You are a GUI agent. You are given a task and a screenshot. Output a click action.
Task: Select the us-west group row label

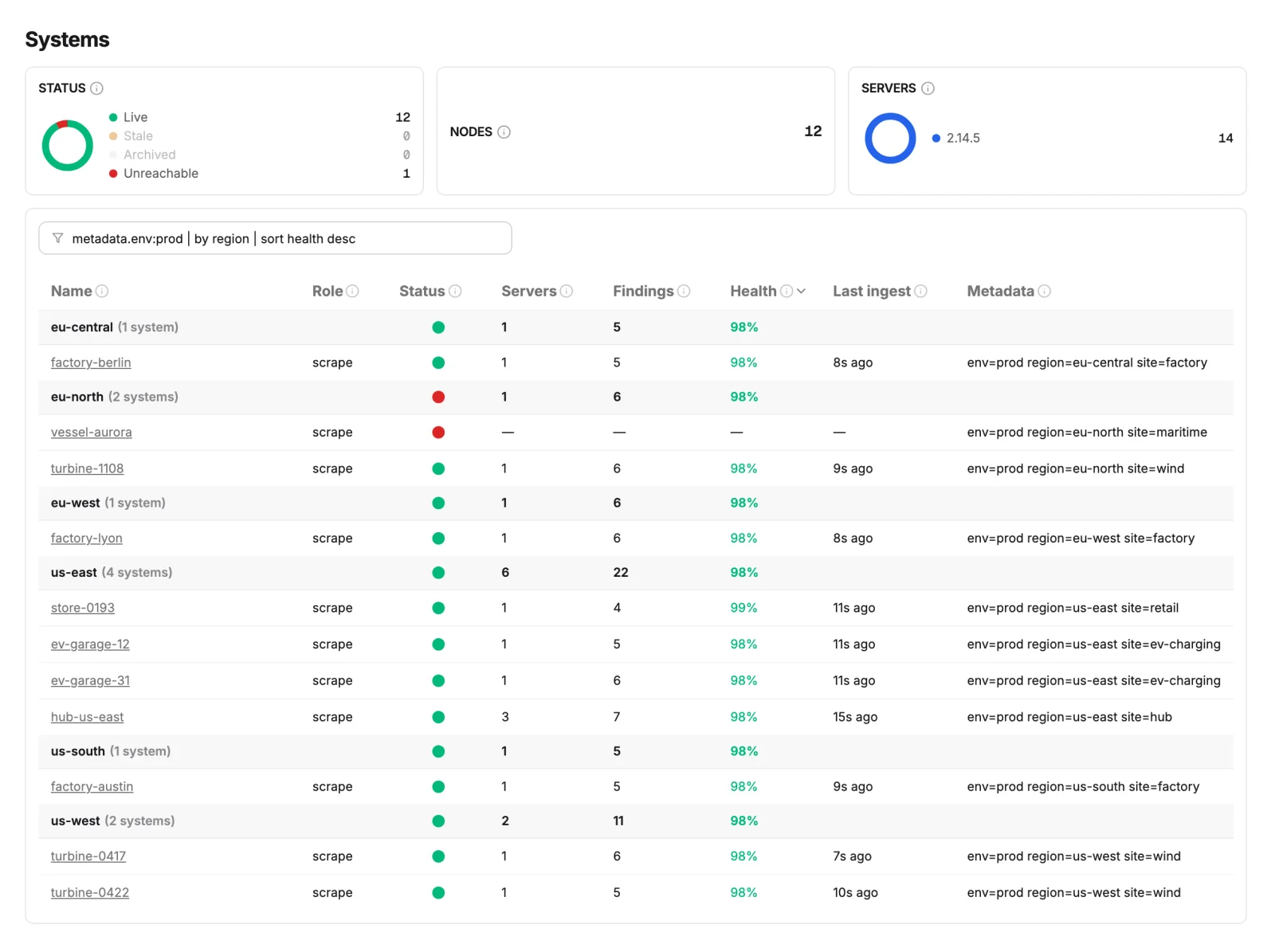coord(113,821)
